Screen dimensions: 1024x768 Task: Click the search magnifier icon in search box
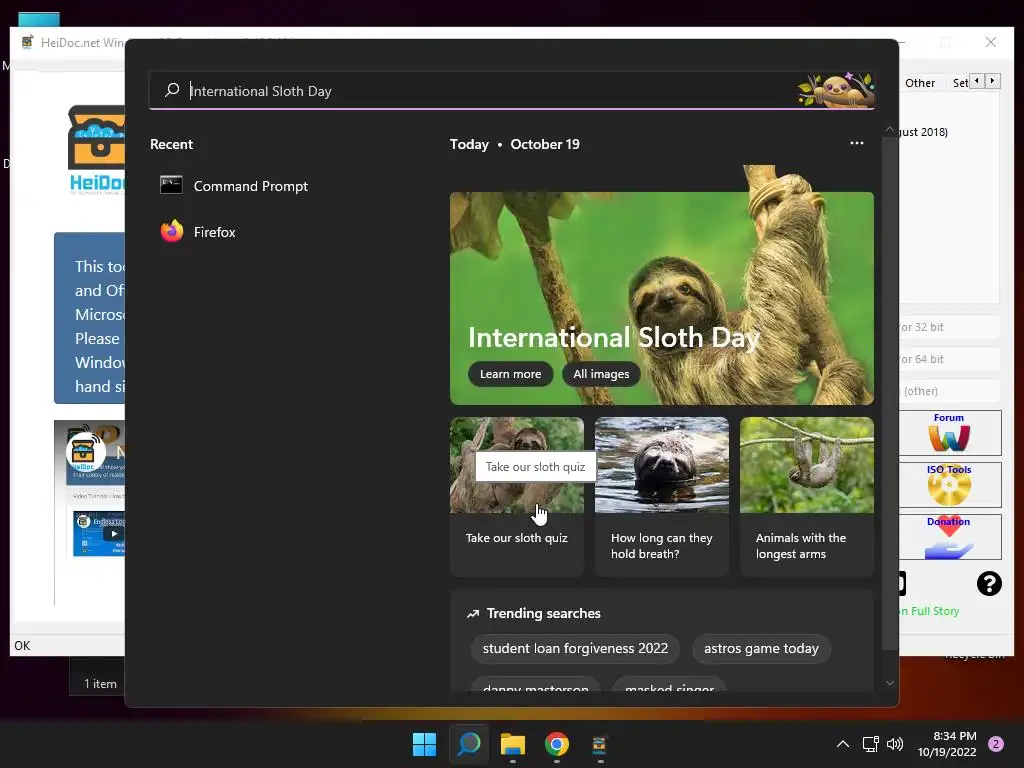[172, 90]
